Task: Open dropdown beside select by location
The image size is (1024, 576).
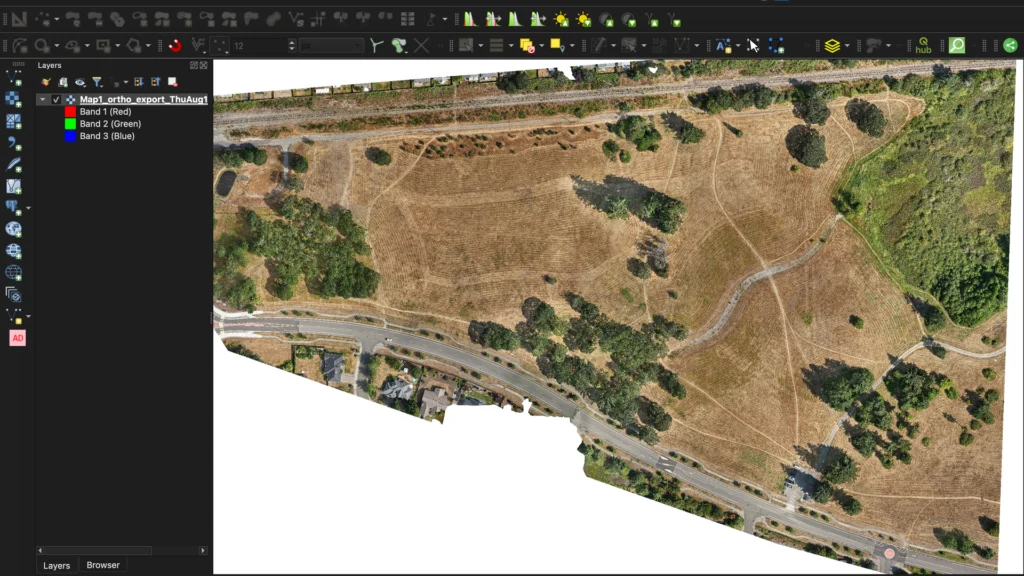Action: pyautogui.click(x=572, y=46)
